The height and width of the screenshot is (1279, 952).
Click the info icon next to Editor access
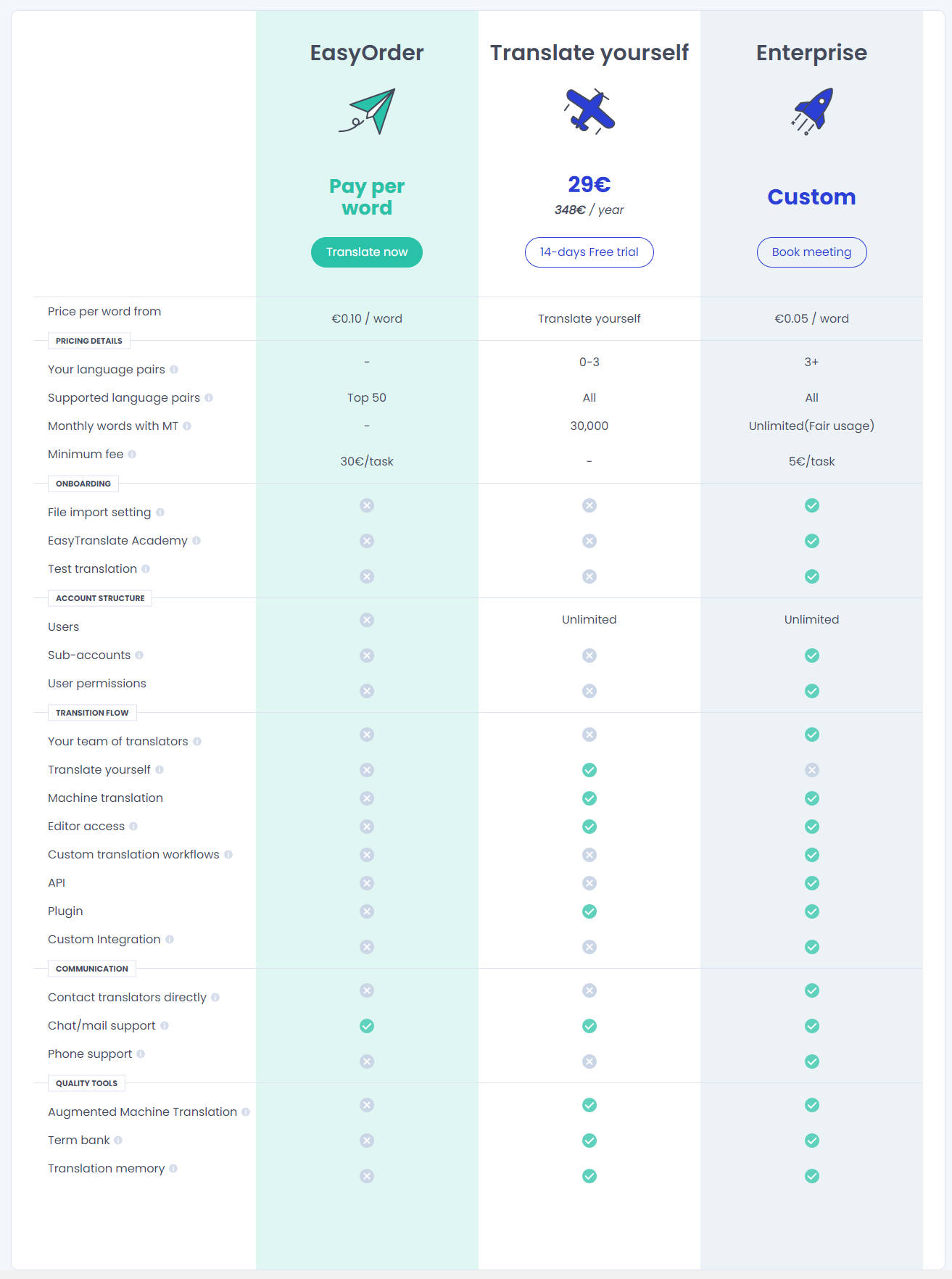pyautogui.click(x=135, y=826)
